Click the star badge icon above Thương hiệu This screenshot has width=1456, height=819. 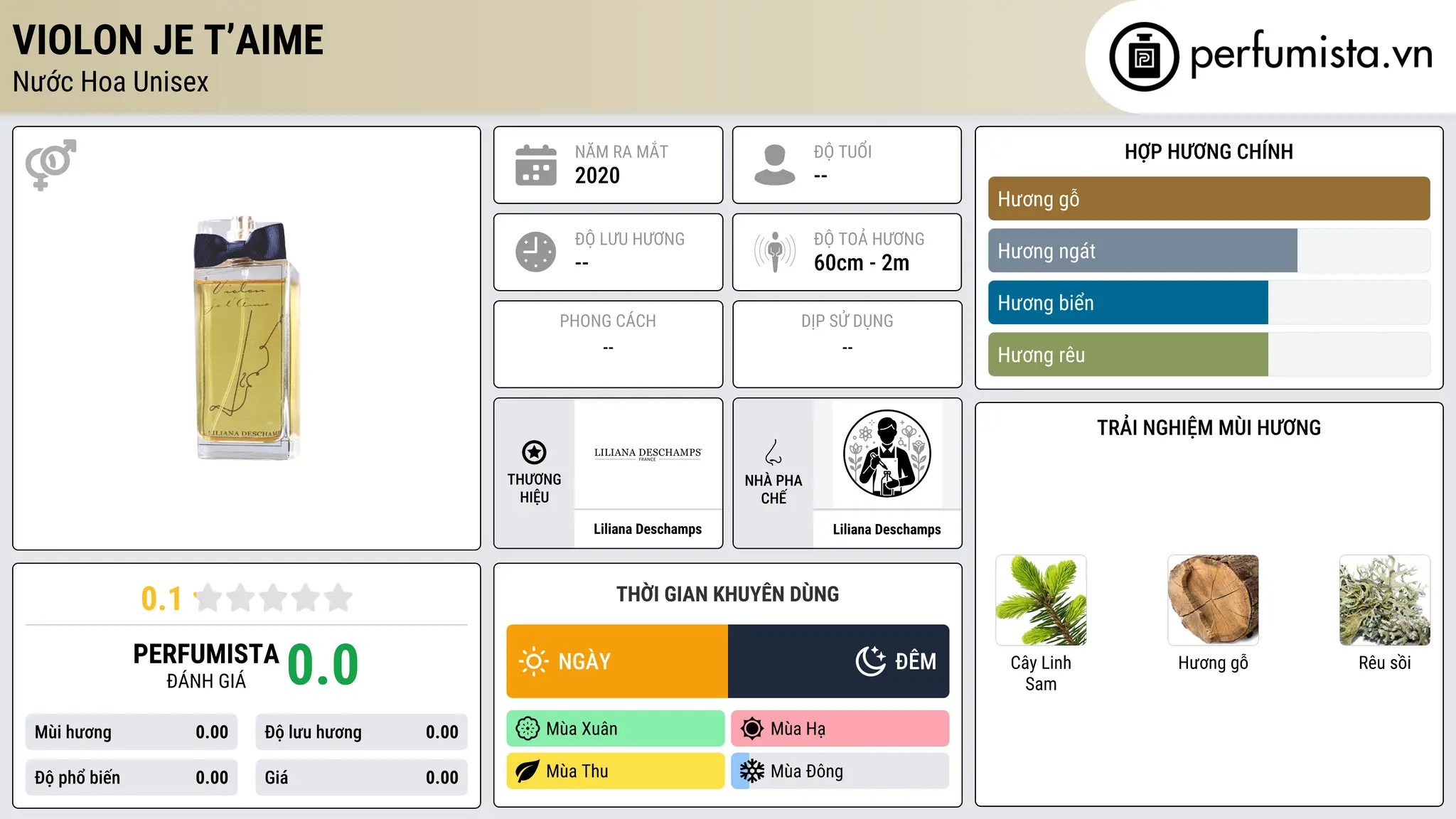[x=534, y=452]
